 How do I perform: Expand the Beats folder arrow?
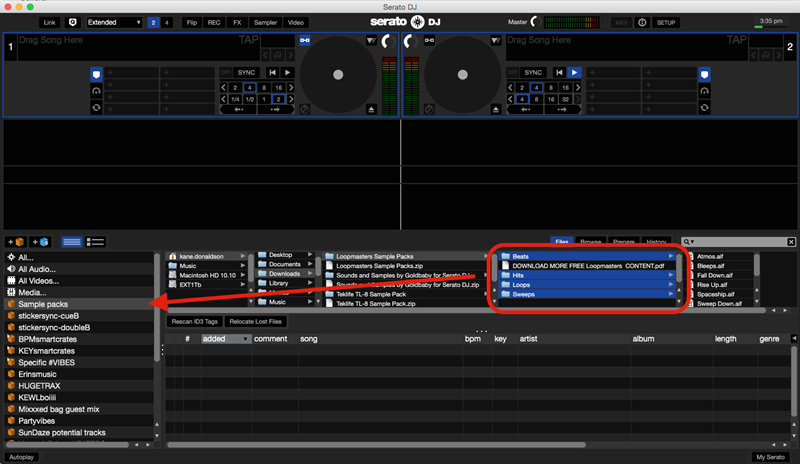[x=671, y=256]
